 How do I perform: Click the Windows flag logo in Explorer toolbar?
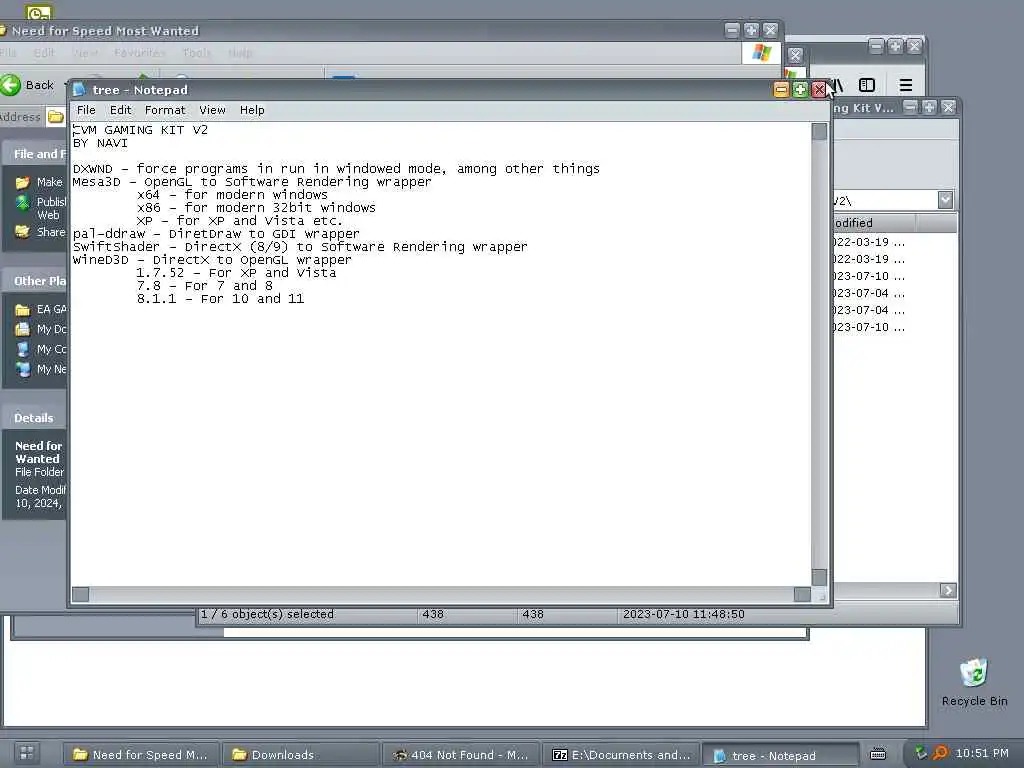pyautogui.click(x=761, y=53)
